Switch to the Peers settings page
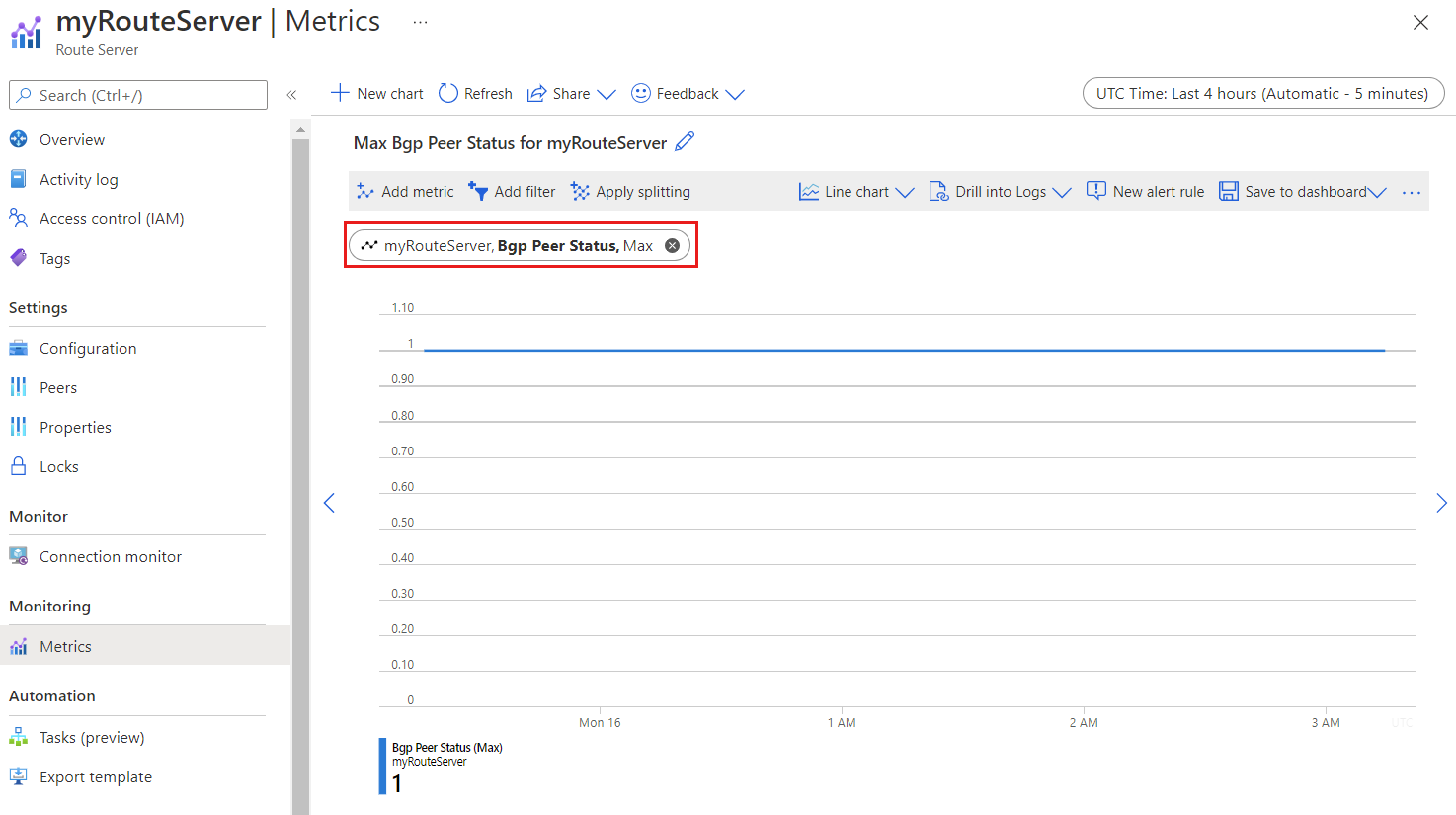 click(x=58, y=386)
